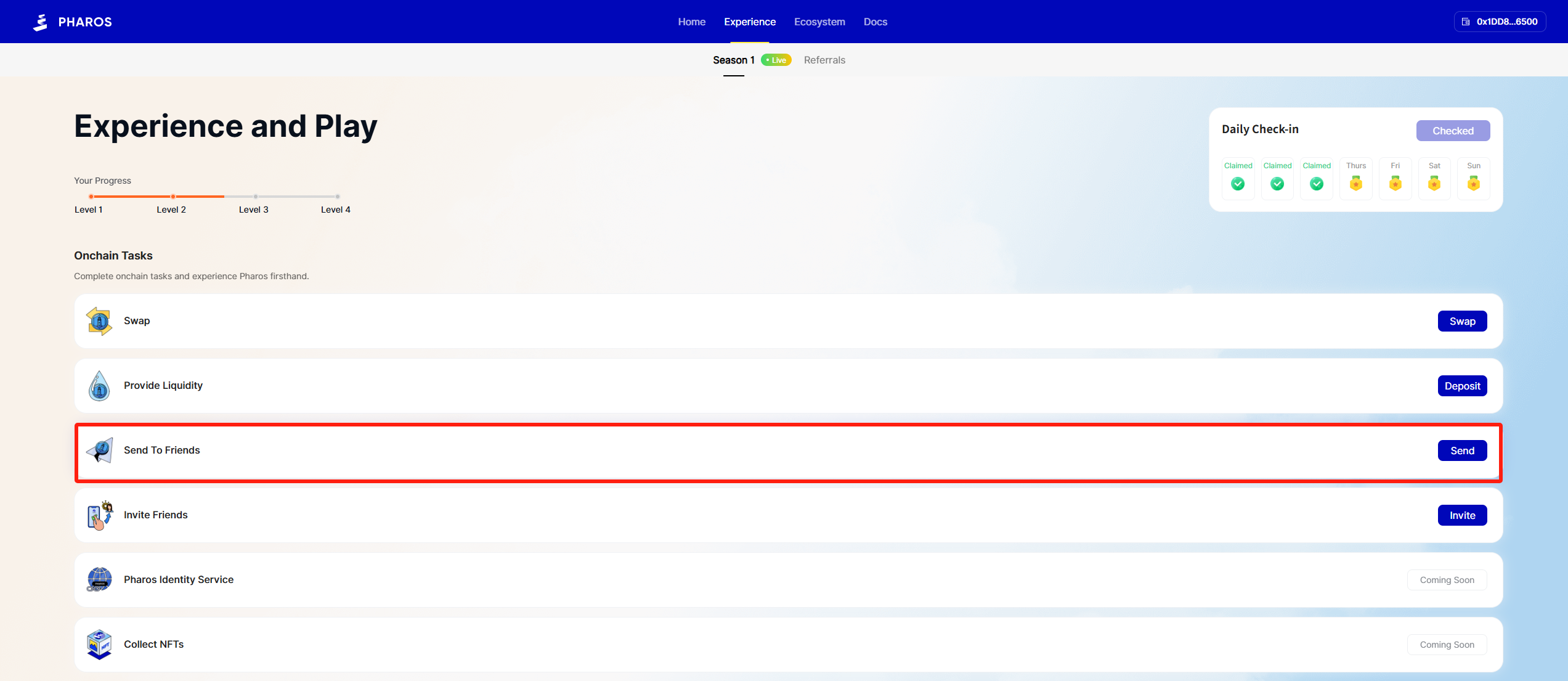Click the Your Progress label
Viewport: 1568px width, 681px height.
pyautogui.click(x=102, y=181)
